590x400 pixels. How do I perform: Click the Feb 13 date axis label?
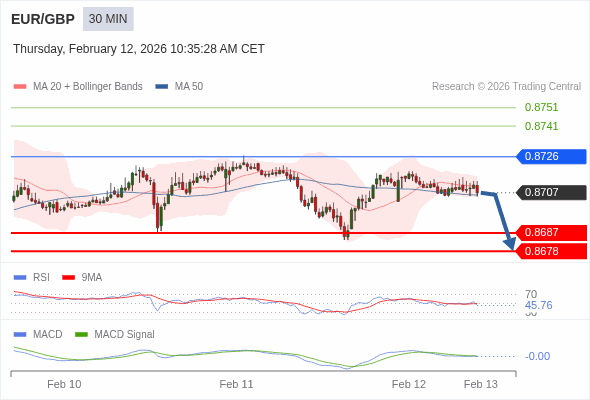(481, 384)
